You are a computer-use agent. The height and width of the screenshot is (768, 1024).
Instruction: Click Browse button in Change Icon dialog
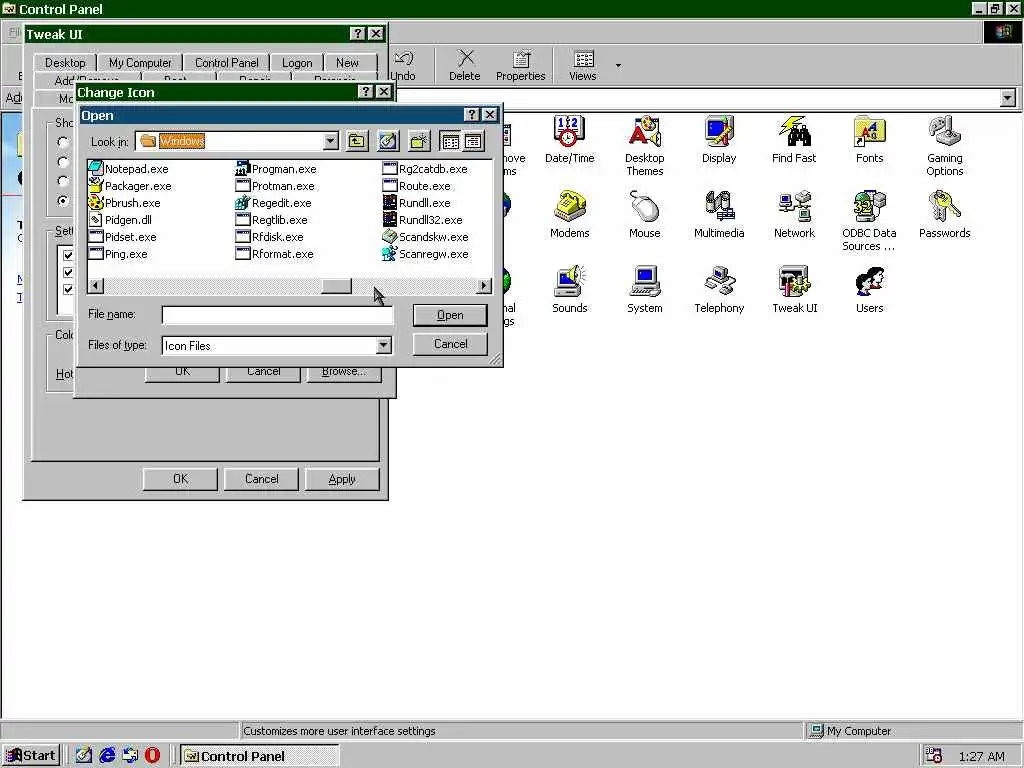click(344, 372)
